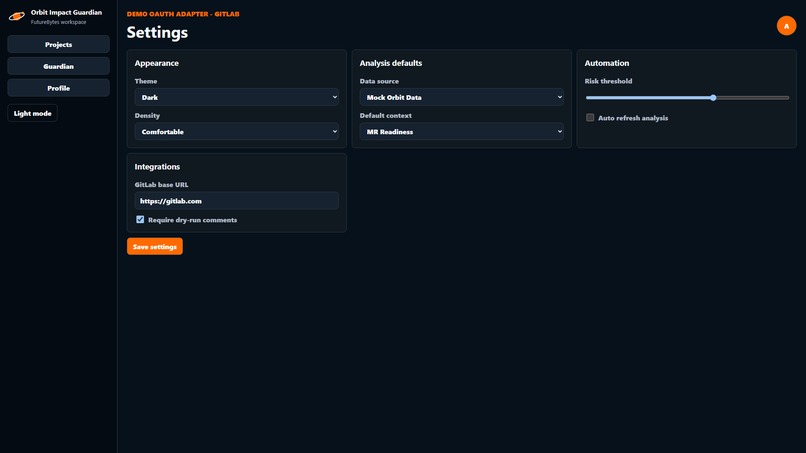Click the 'Settings' page heading
Screen dimensions: 806x453
[157, 32]
